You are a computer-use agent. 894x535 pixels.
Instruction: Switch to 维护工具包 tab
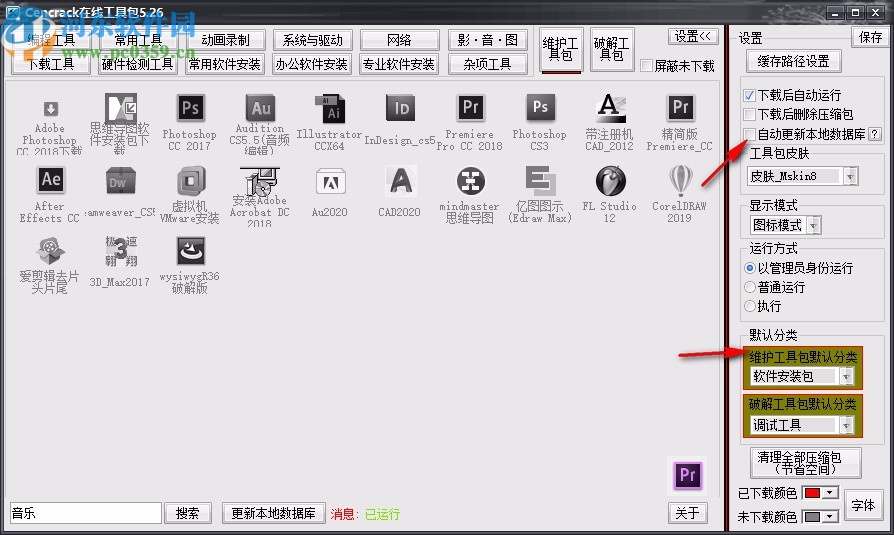click(560, 49)
